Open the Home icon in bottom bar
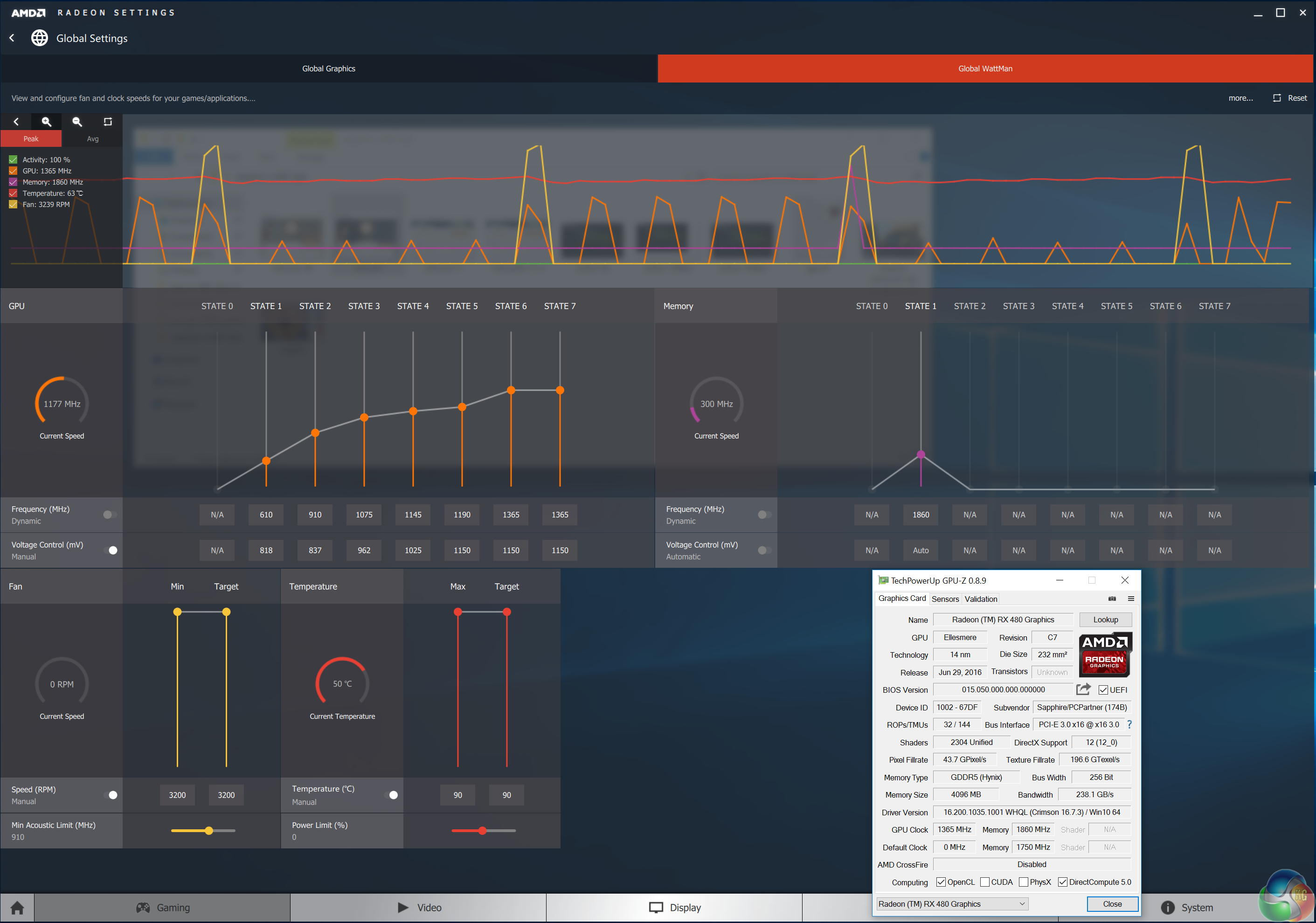The width and height of the screenshot is (1316, 923). coord(17,908)
